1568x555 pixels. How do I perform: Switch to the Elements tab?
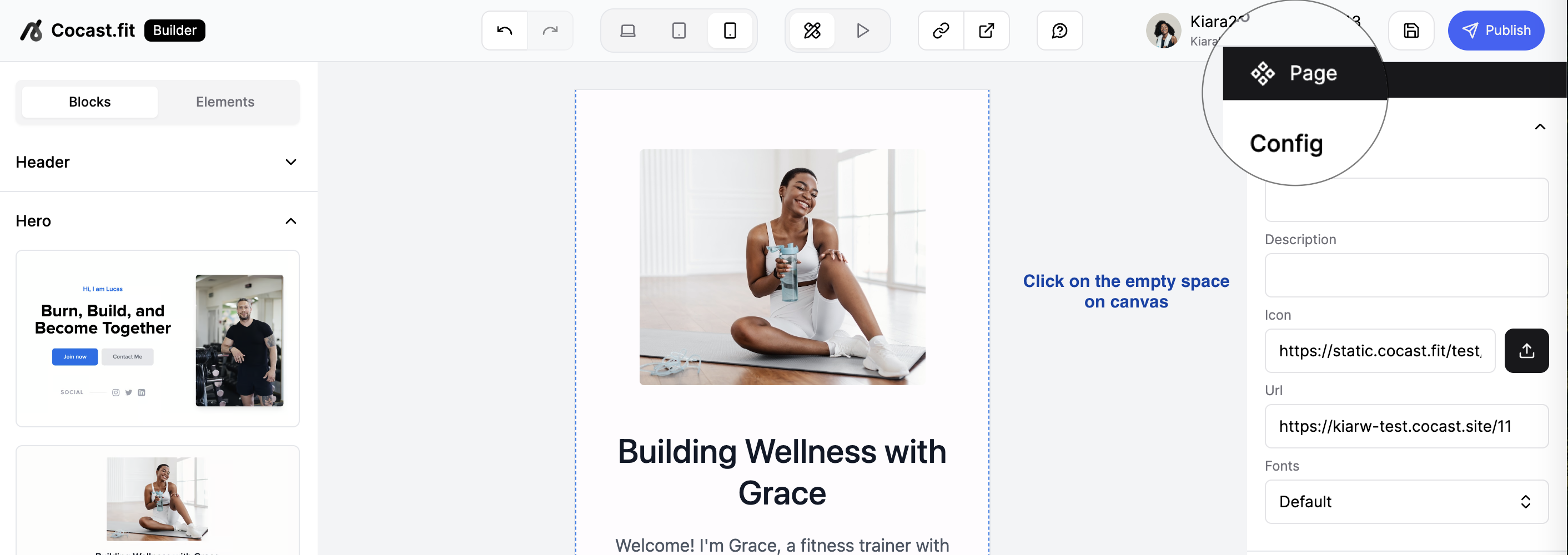225,102
